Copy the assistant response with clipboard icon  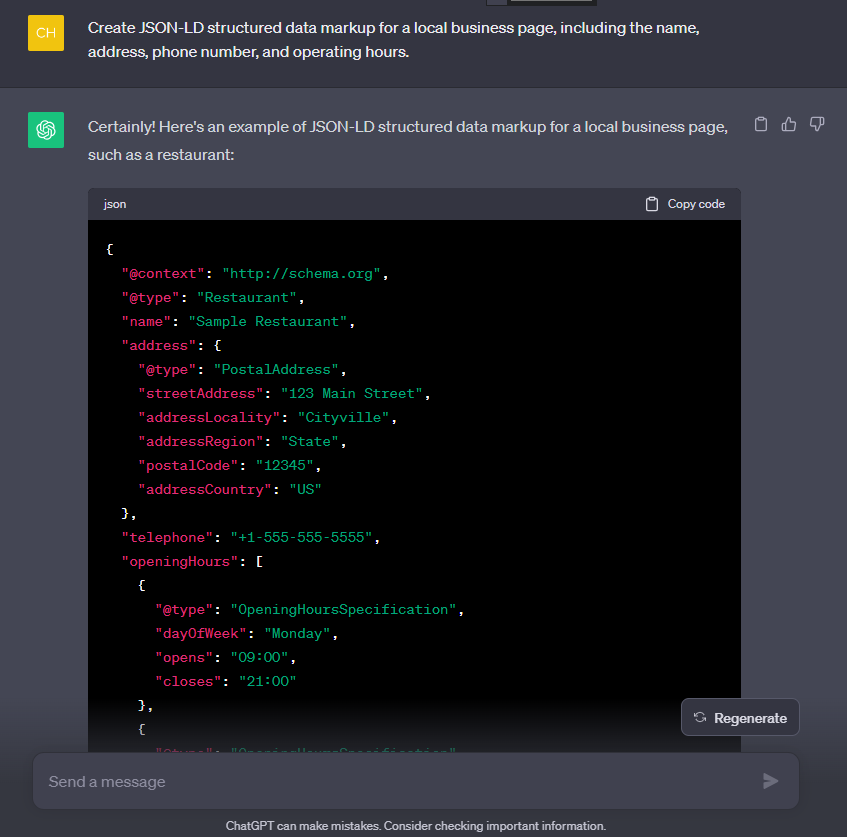(761, 124)
